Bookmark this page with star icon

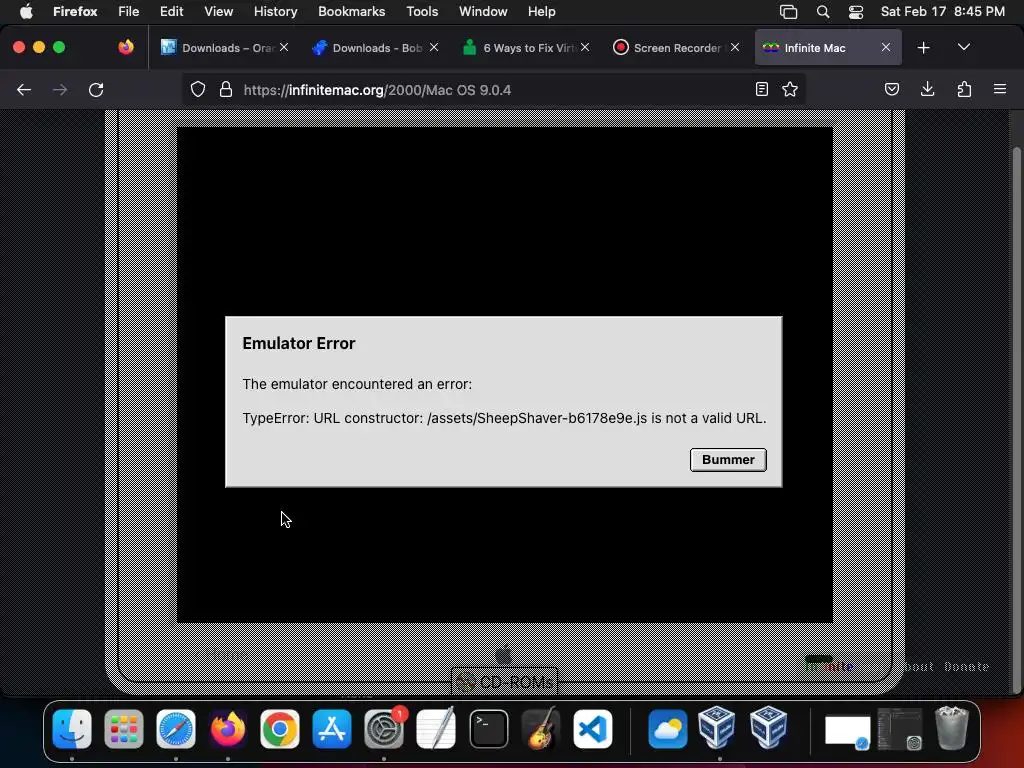[x=790, y=89]
